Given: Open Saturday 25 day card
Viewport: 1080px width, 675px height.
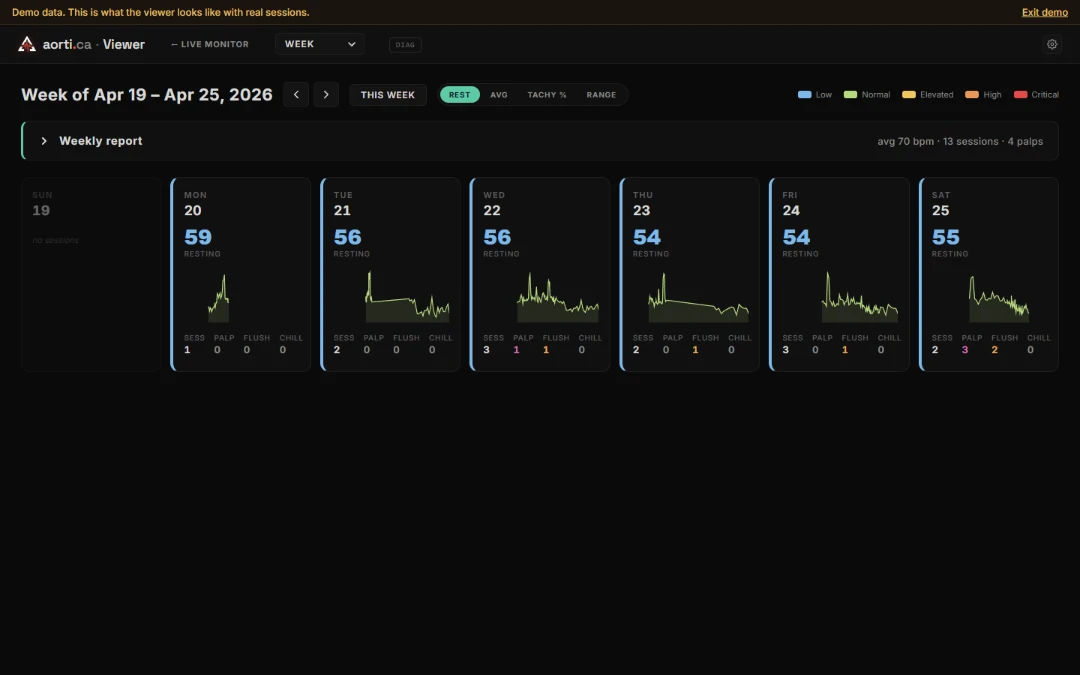Looking at the screenshot, I should pos(988,274).
